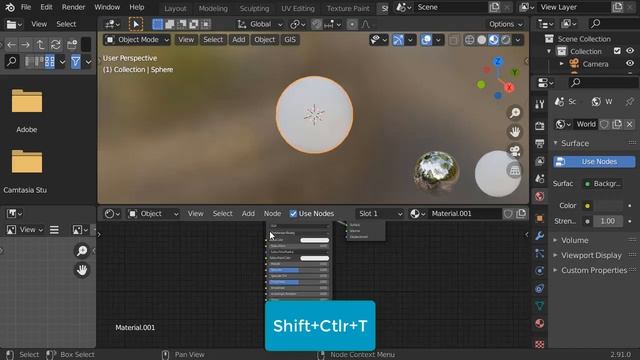Open Slot 1 material slot dropdown

380,213
